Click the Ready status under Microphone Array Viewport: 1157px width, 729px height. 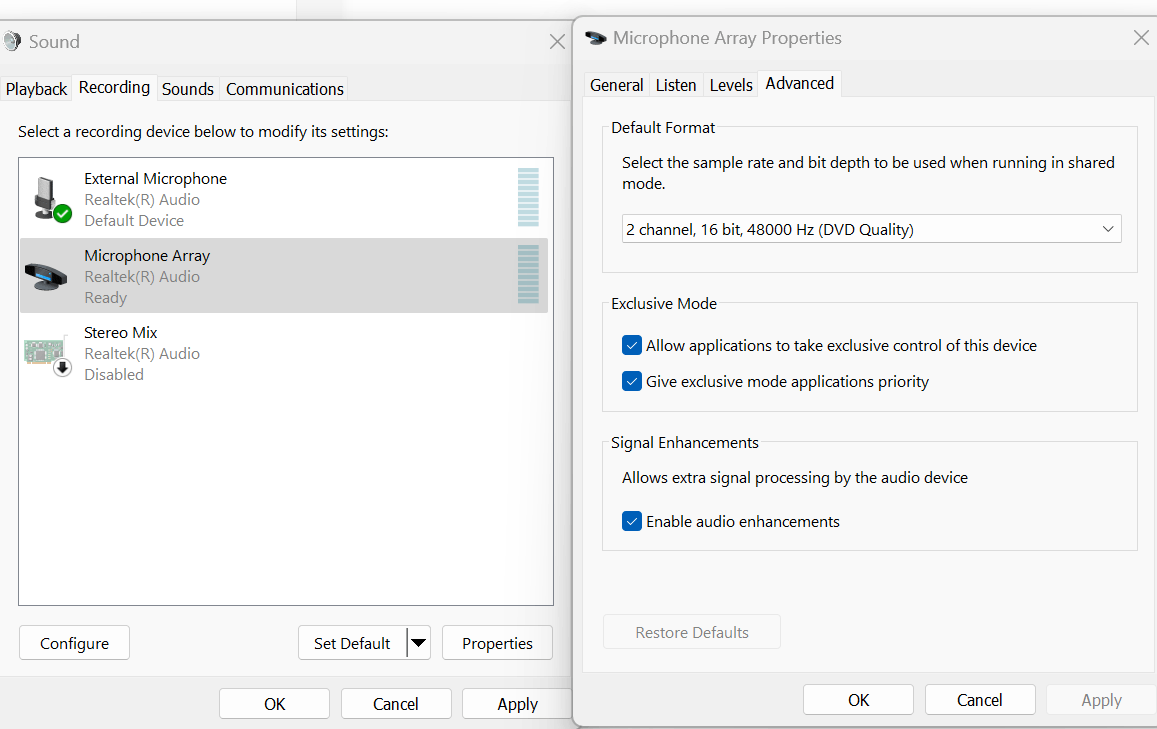pos(106,298)
